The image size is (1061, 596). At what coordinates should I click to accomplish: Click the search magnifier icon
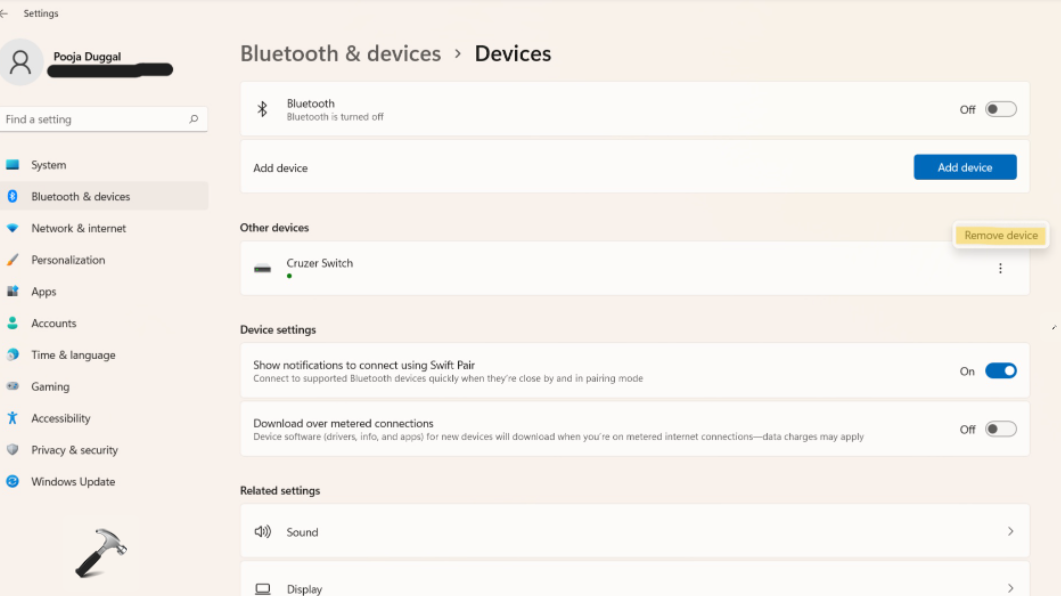pyautogui.click(x=194, y=119)
